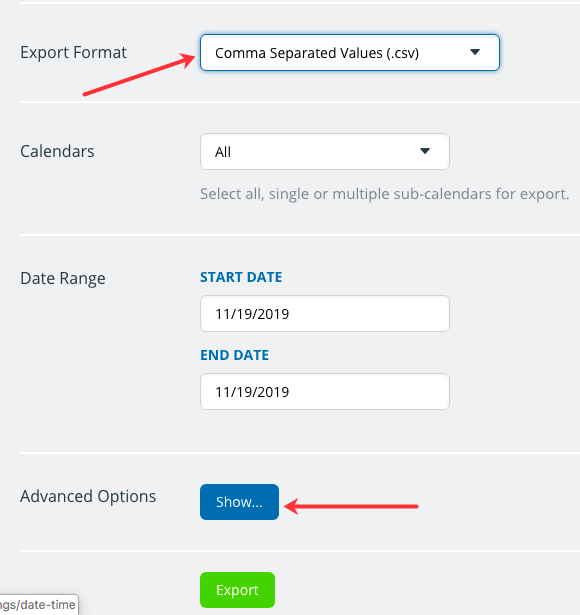
Task: Click the 'All' value in the Calendars selector
Action: coord(223,152)
